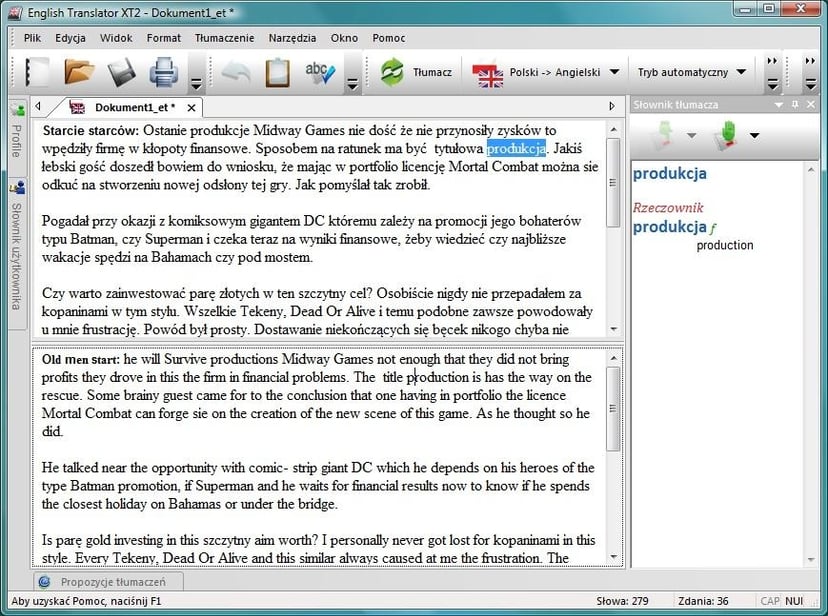Click the flag icon on Dokument1_et tab
The width and height of the screenshot is (828, 616).
coord(77,108)
